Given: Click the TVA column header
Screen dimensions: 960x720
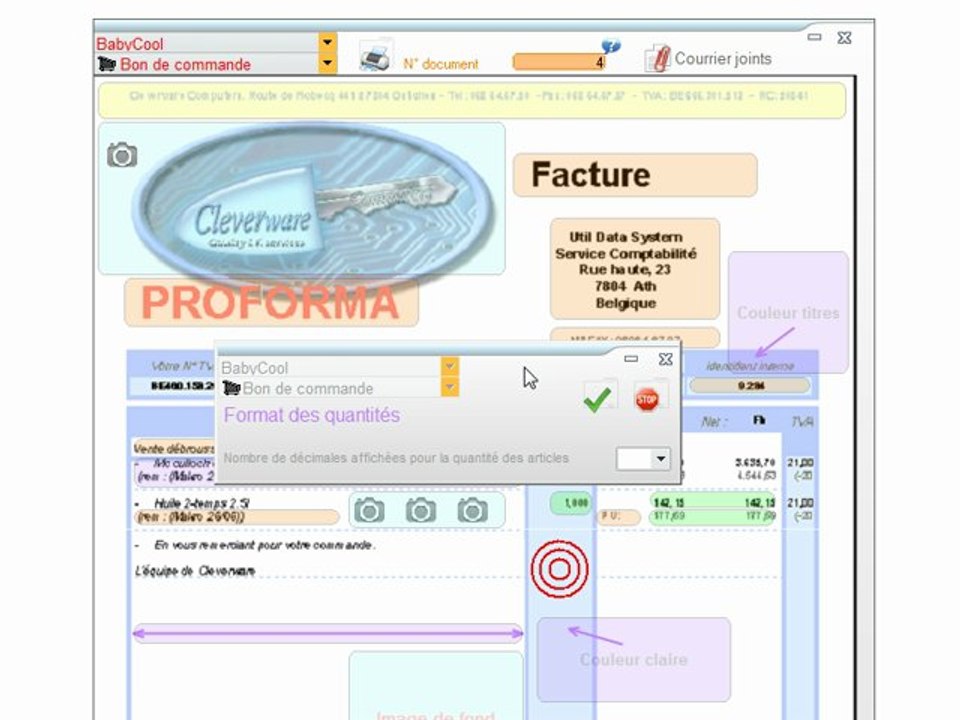Looking at the screenshot, I should point(802,421).
